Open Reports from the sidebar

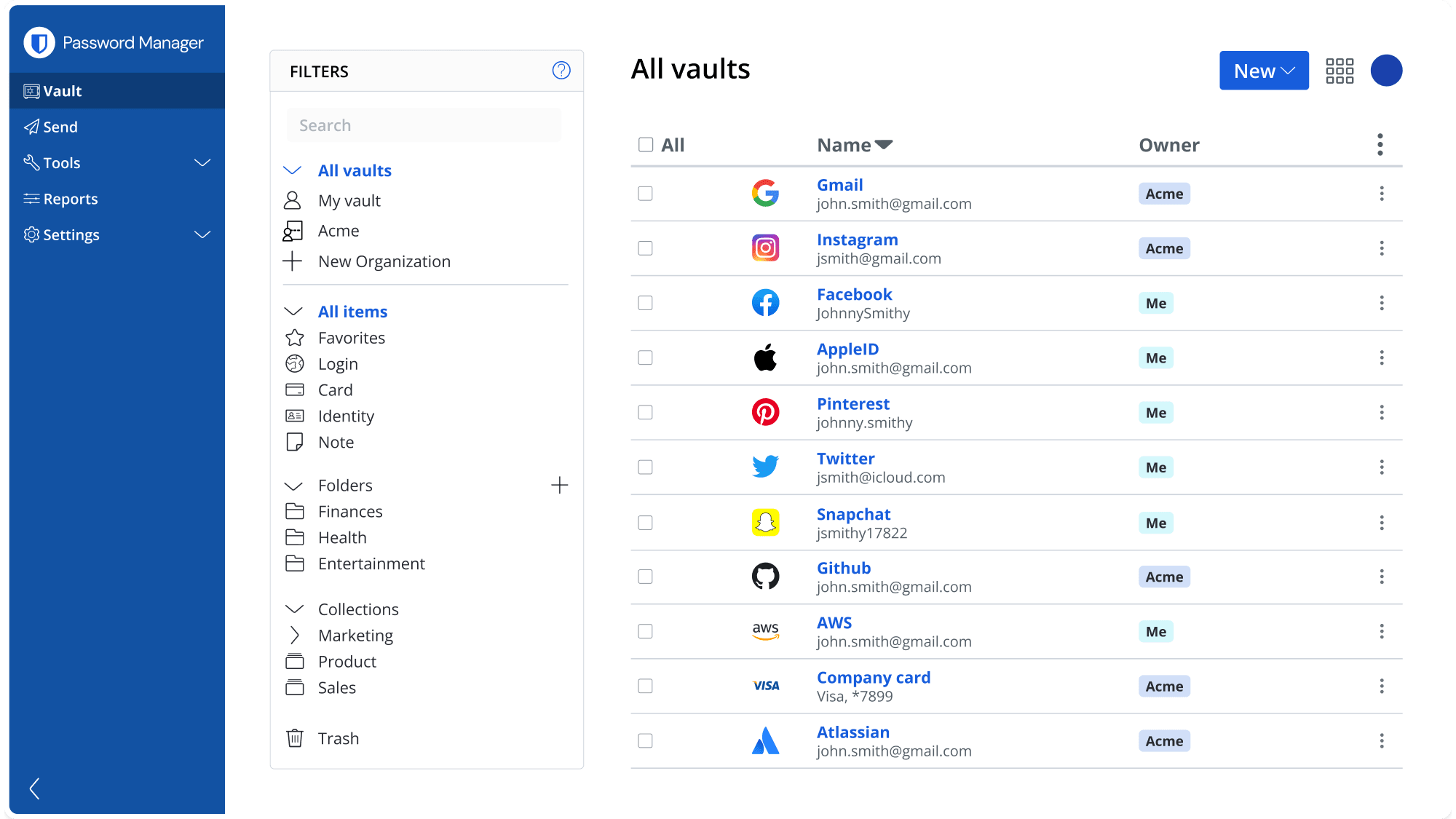[x=70, y=199]
